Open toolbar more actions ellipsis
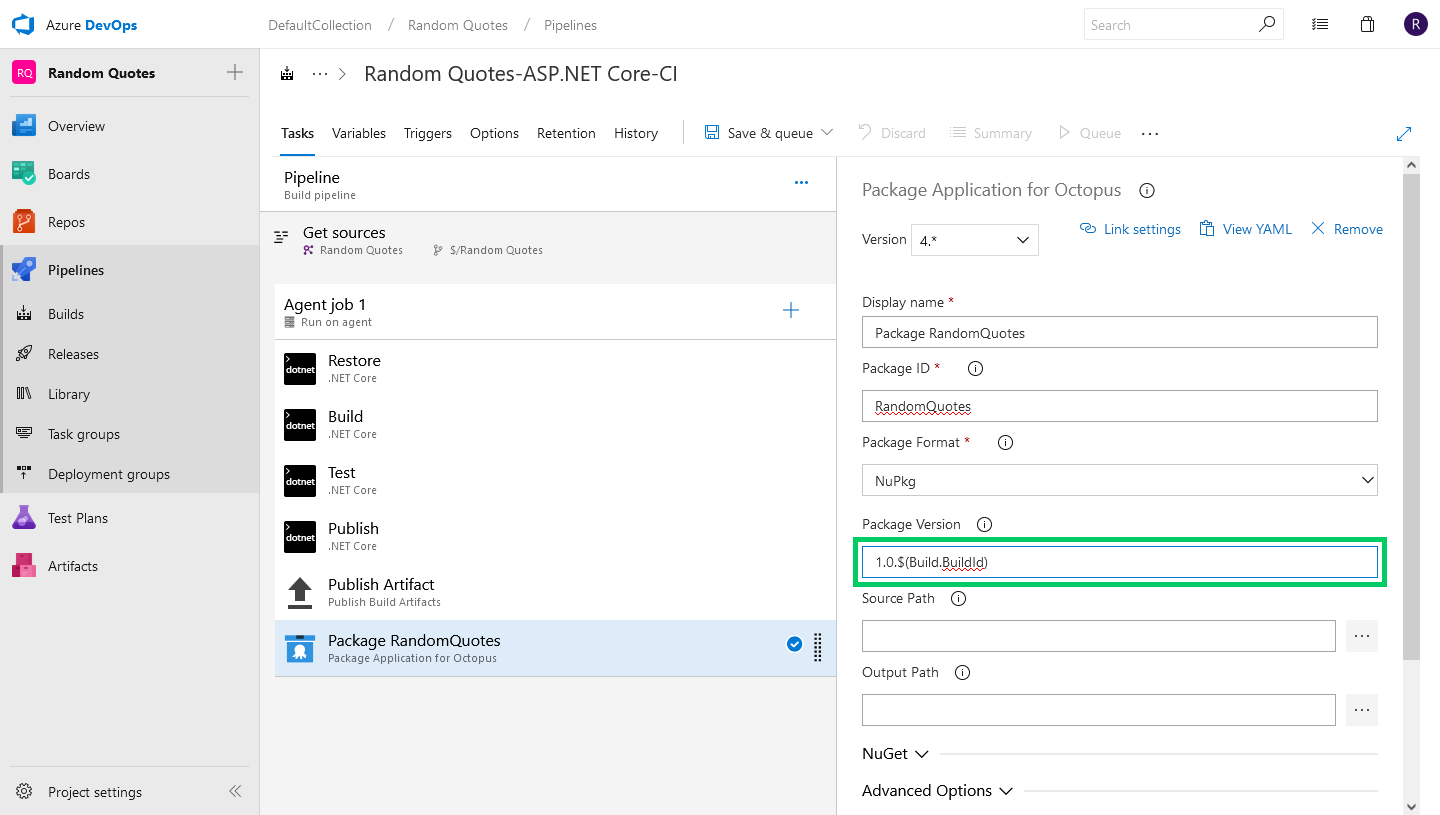Screen dimensions: 1440x815 click(1150, 133)
